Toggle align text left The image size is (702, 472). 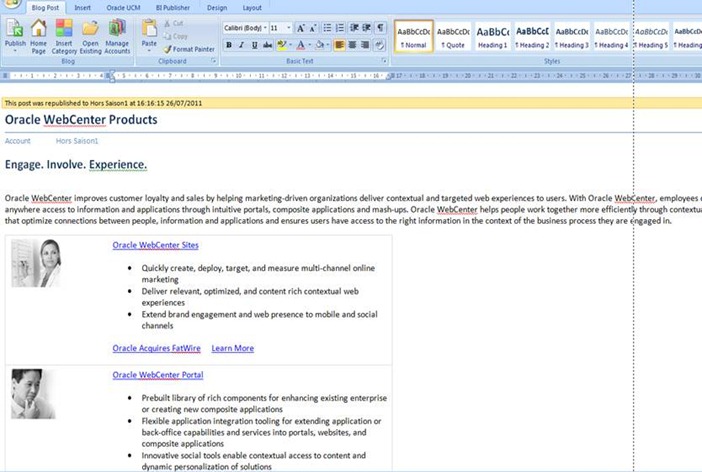pos(340,45)
